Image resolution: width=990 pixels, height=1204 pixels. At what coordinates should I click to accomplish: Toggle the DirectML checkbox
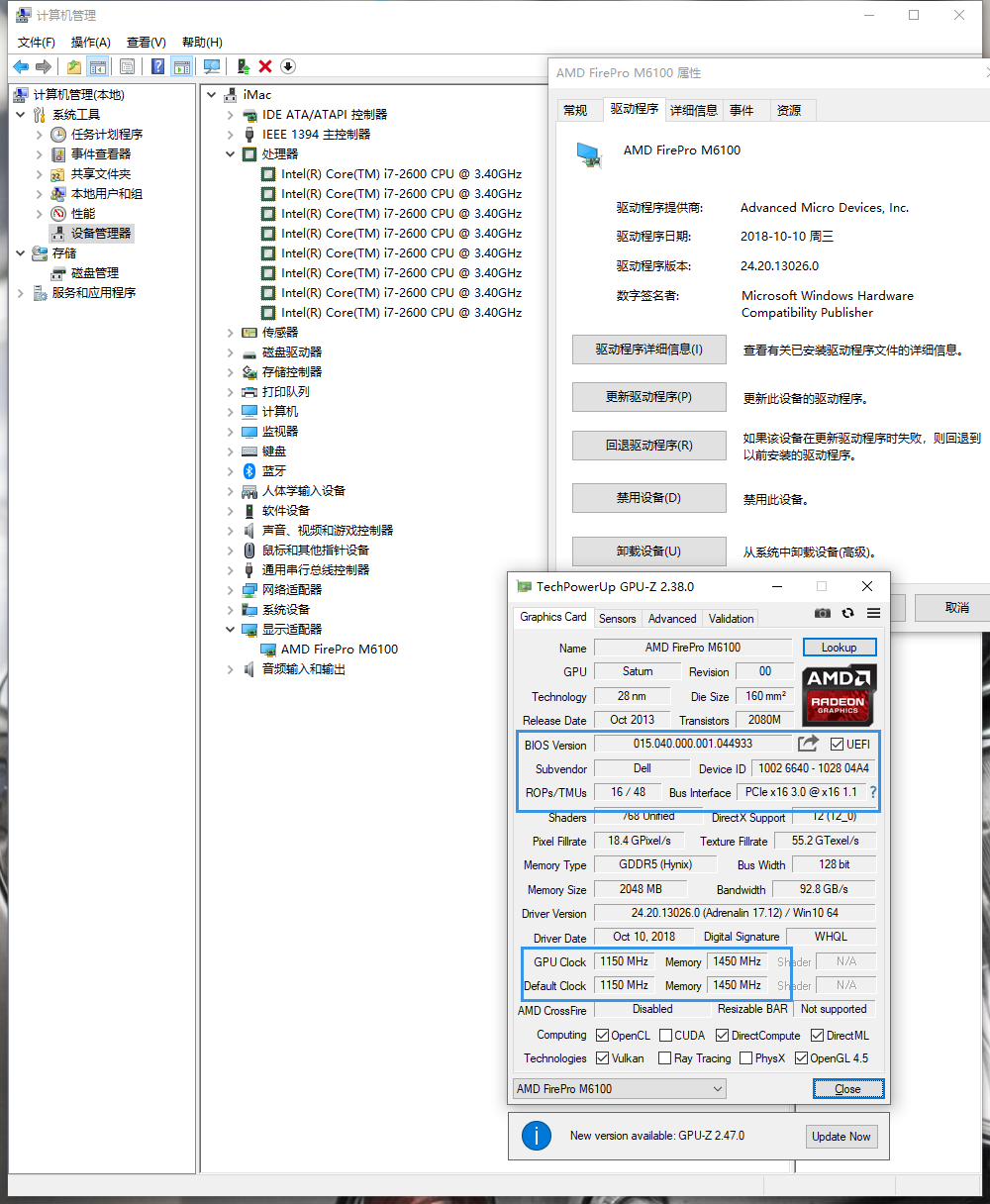click(x=817, y=1036)
